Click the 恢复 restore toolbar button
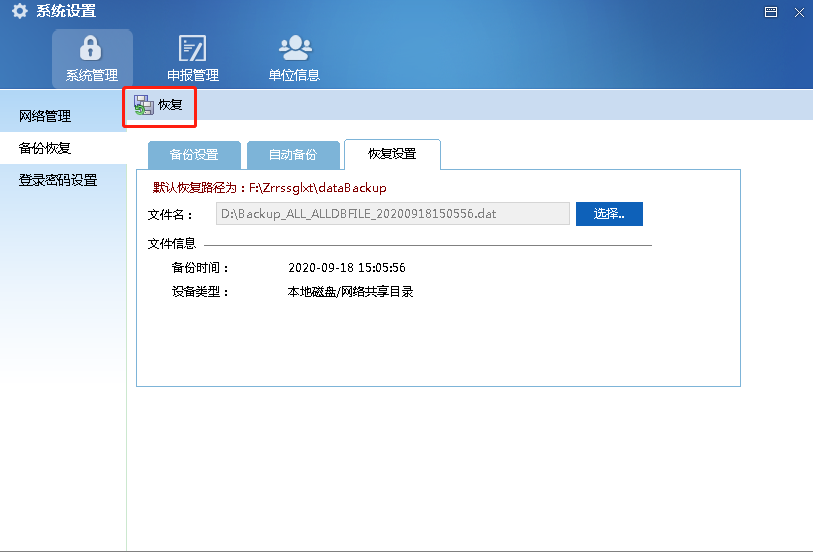 pos(159,105)
